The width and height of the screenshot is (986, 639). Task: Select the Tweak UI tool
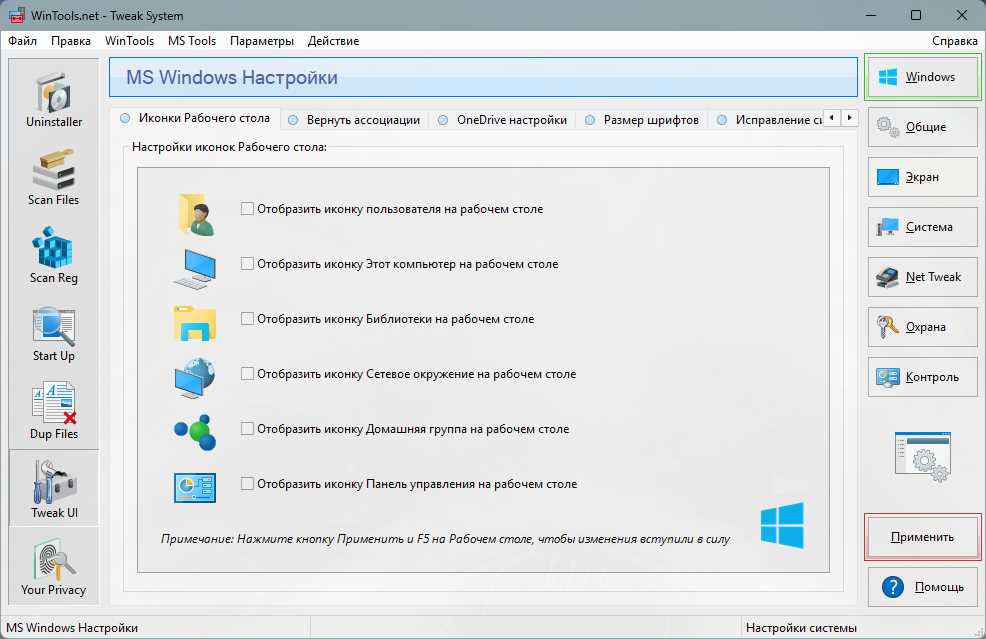[54, 488]
